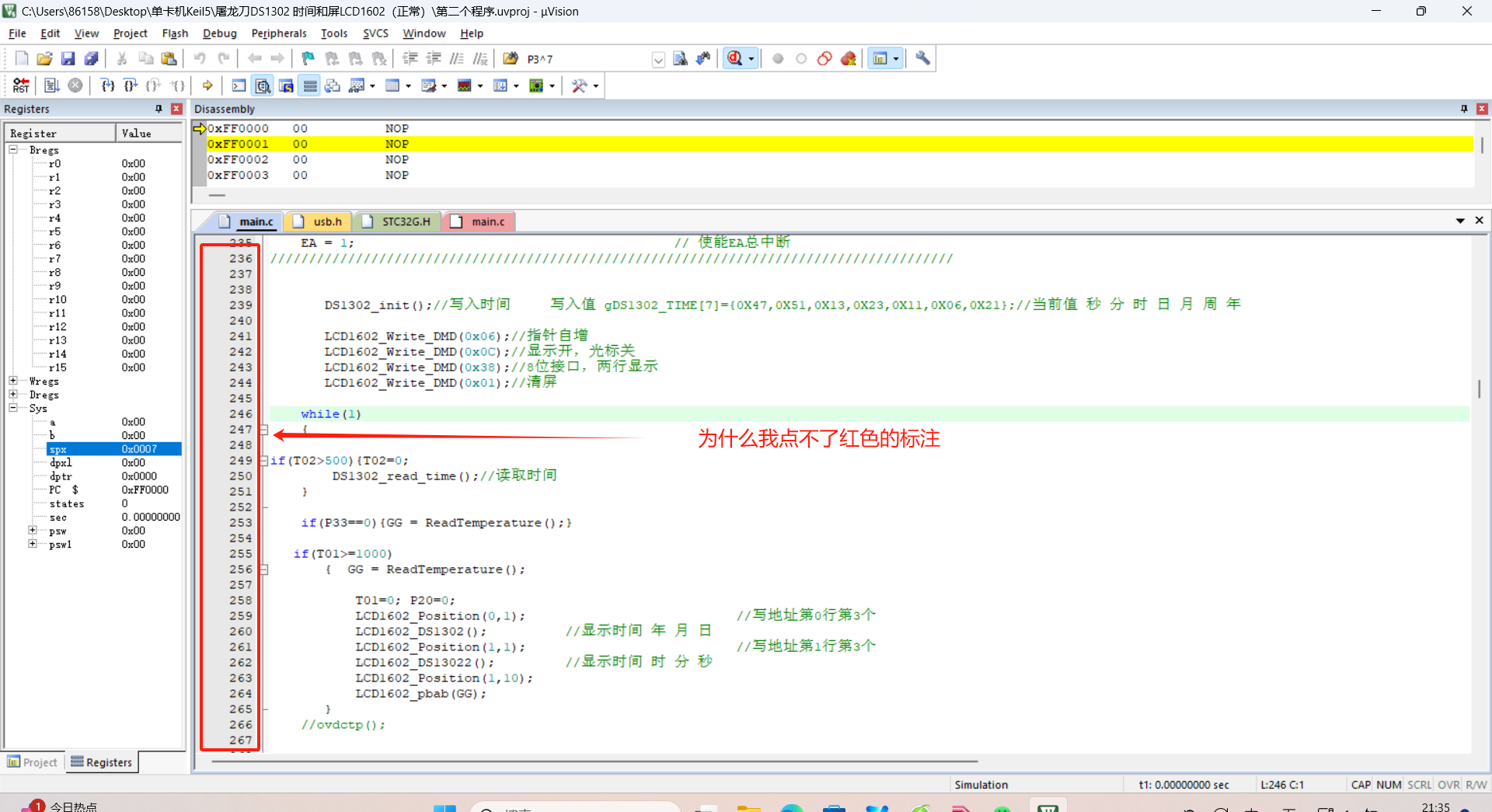Image resolution: width=1492 pixels, height=812 pixels.
Task: Expand the Dregs register group
Action: click(13, 394)
